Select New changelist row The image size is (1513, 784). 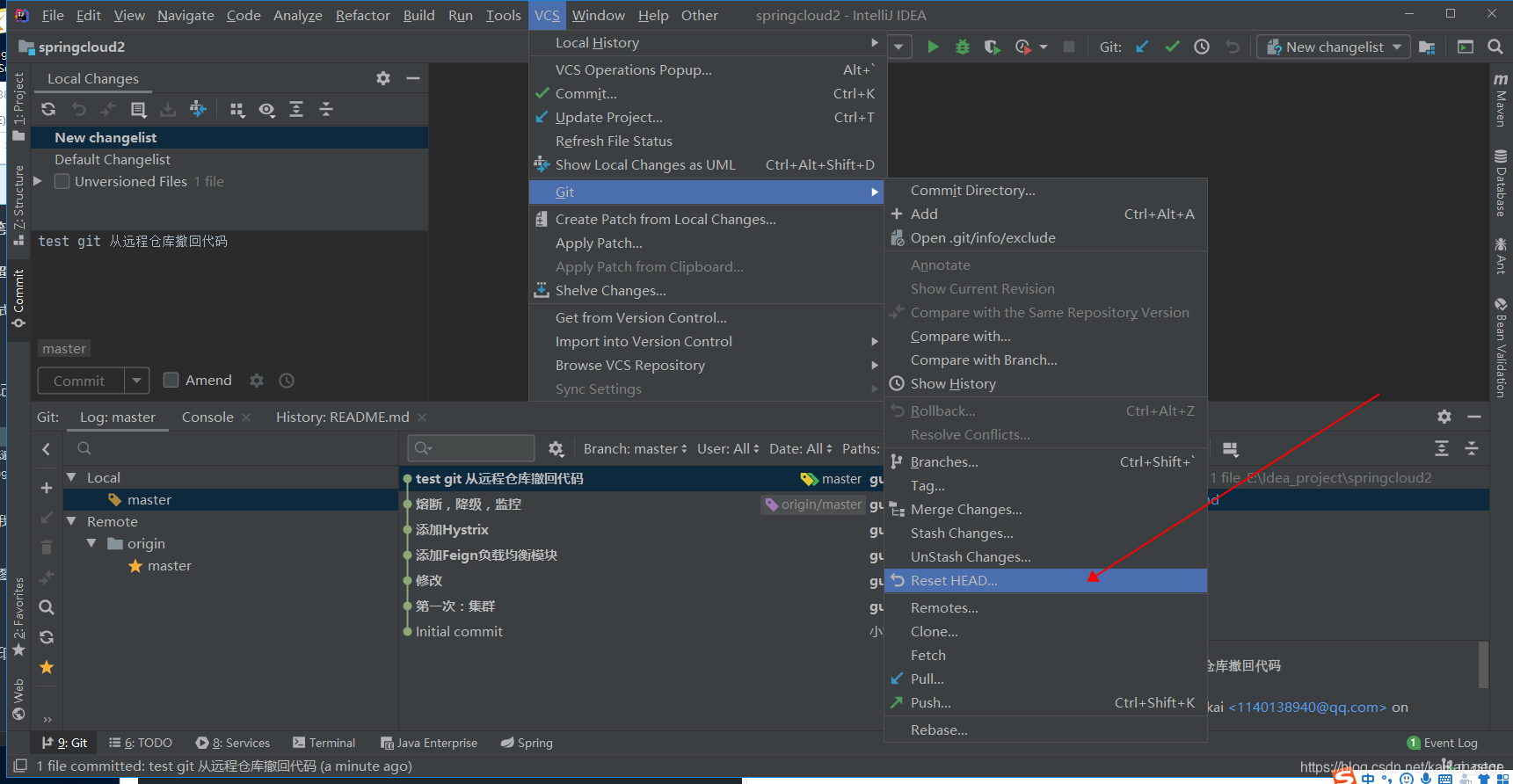tap(229, 137)
